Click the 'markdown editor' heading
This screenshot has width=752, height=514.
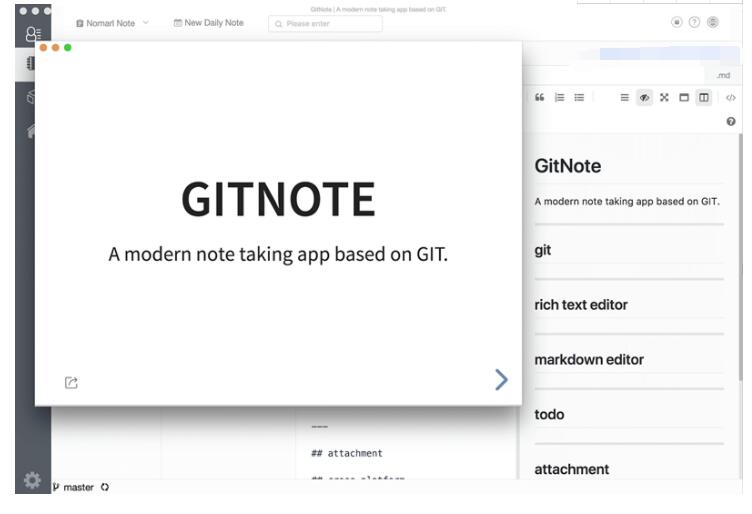pos(589,360)
